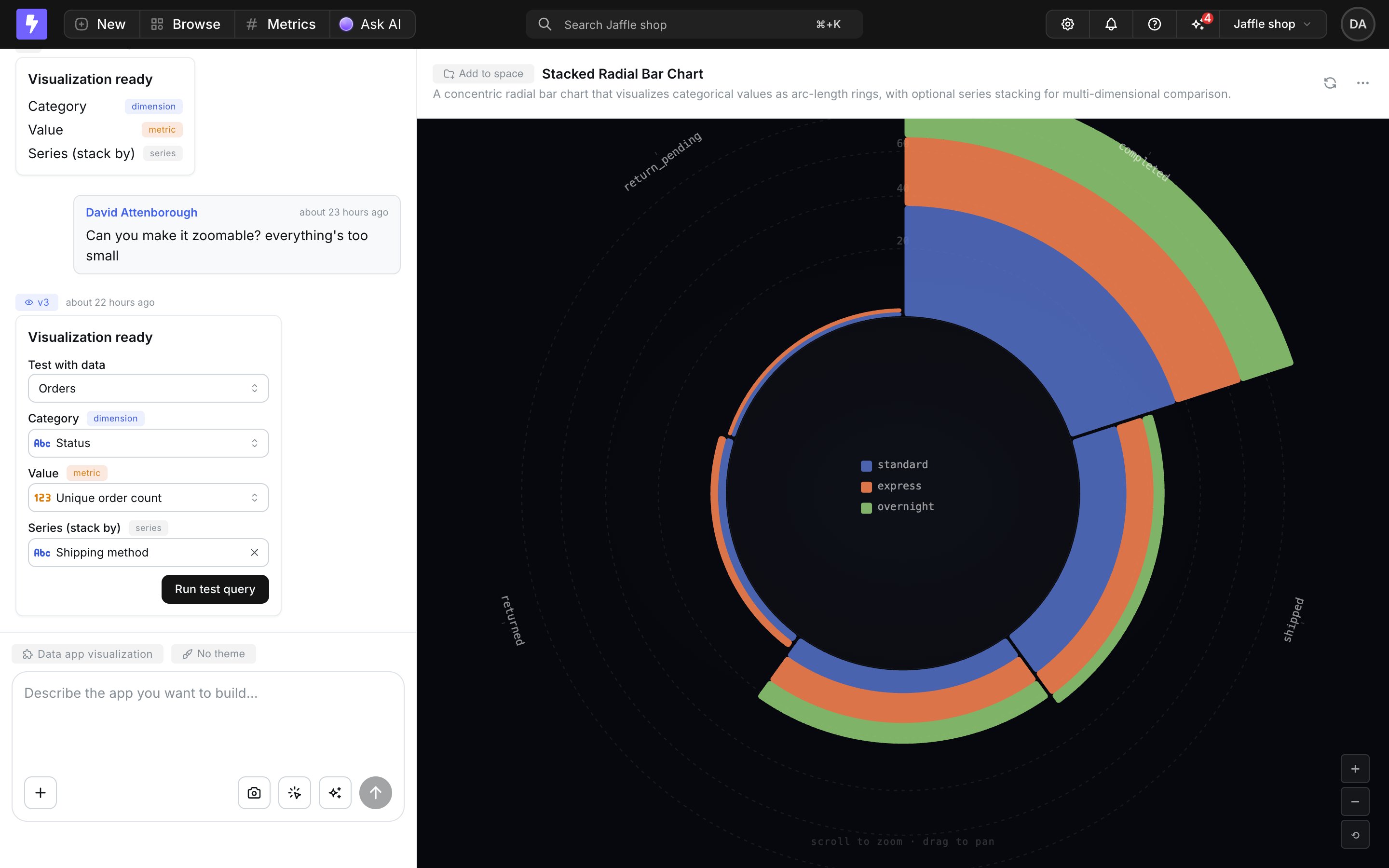Click the cursor-sparkle select icon
The image size is (1389, 868).
(x=295, y=793)
